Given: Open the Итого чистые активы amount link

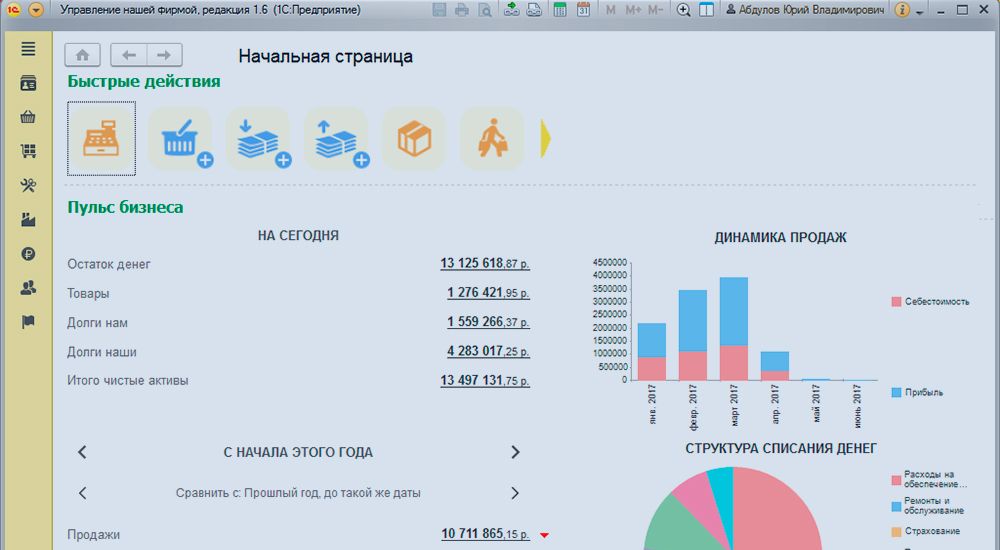Looking at the screenshot, I should click(x=485, y=380).
